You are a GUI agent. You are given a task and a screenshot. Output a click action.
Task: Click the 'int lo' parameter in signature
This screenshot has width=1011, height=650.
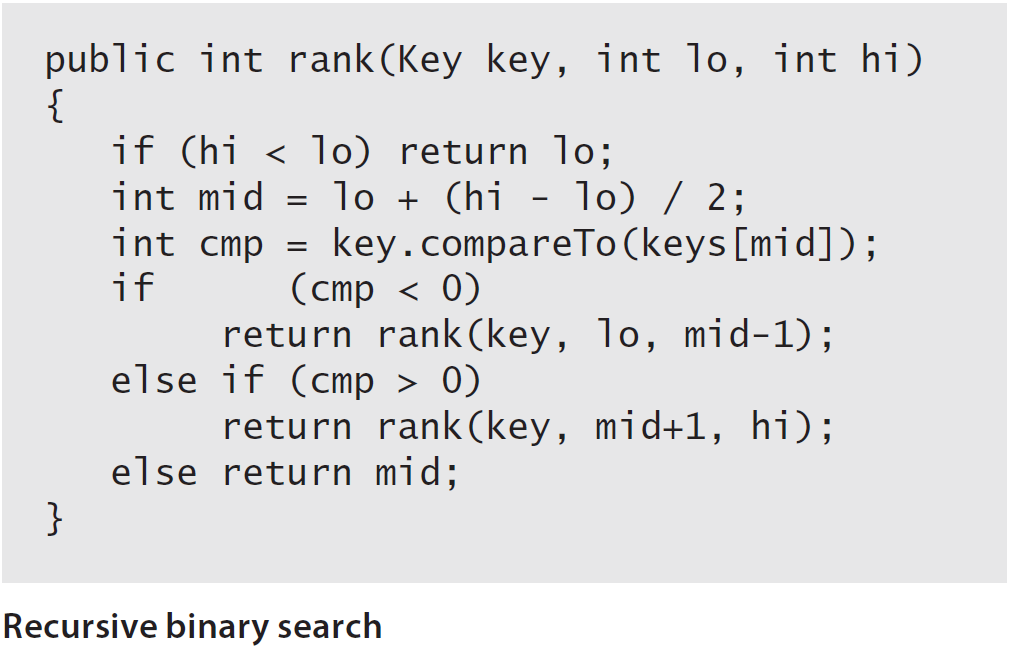click(662, 60)
